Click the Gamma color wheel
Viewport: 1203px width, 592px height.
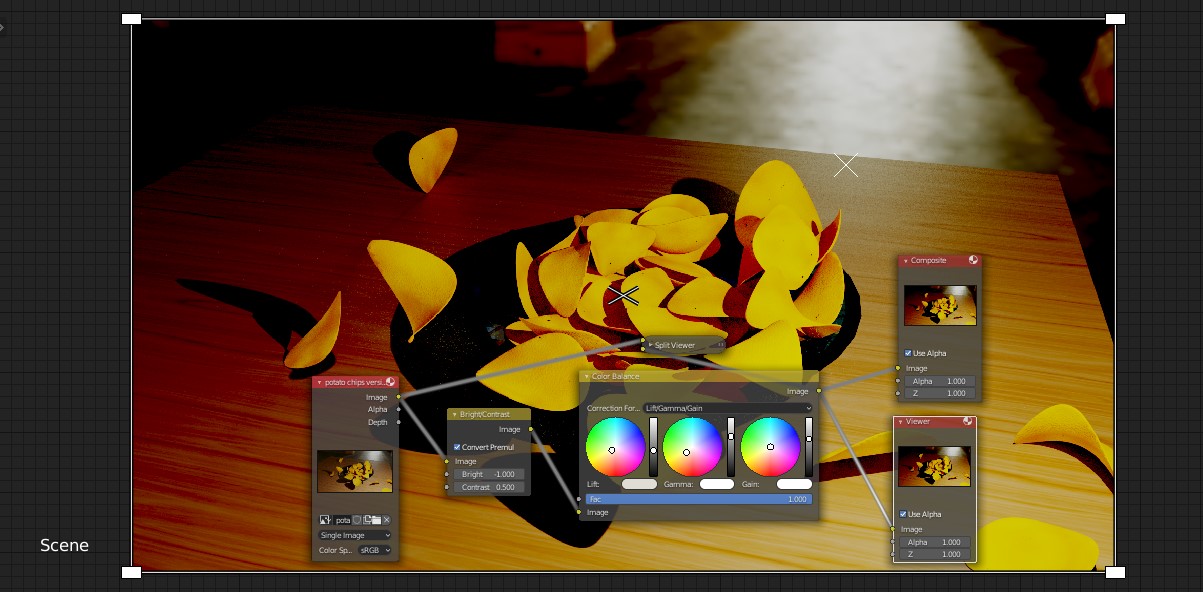pos(692,446)
